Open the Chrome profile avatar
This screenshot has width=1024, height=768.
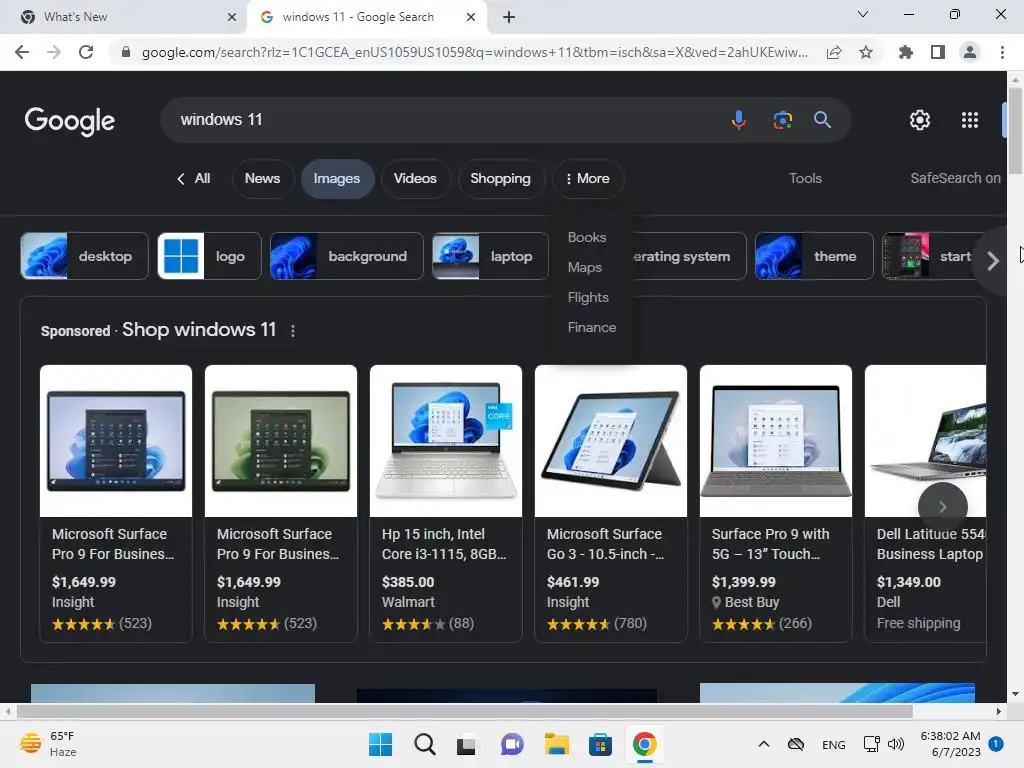coord(970,52)
